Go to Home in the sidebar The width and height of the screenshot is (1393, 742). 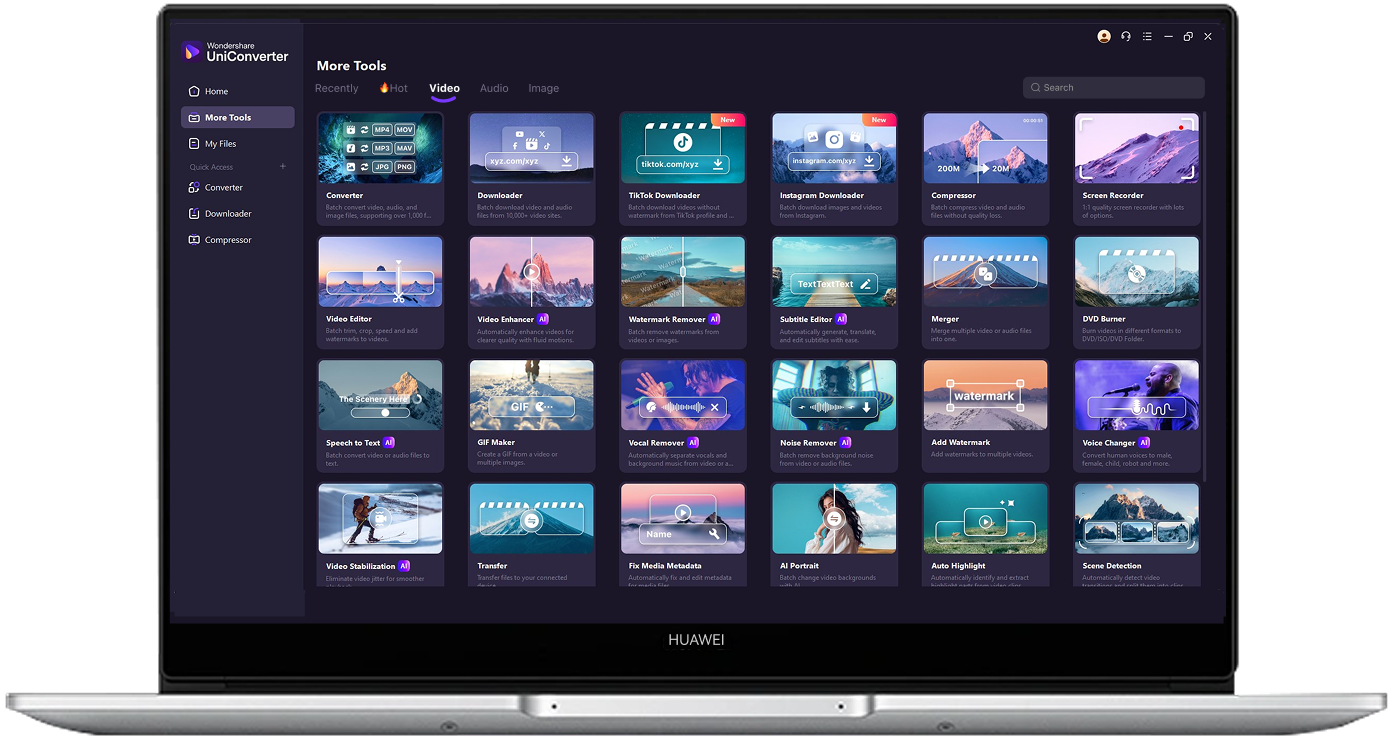(x=238, y=91)
